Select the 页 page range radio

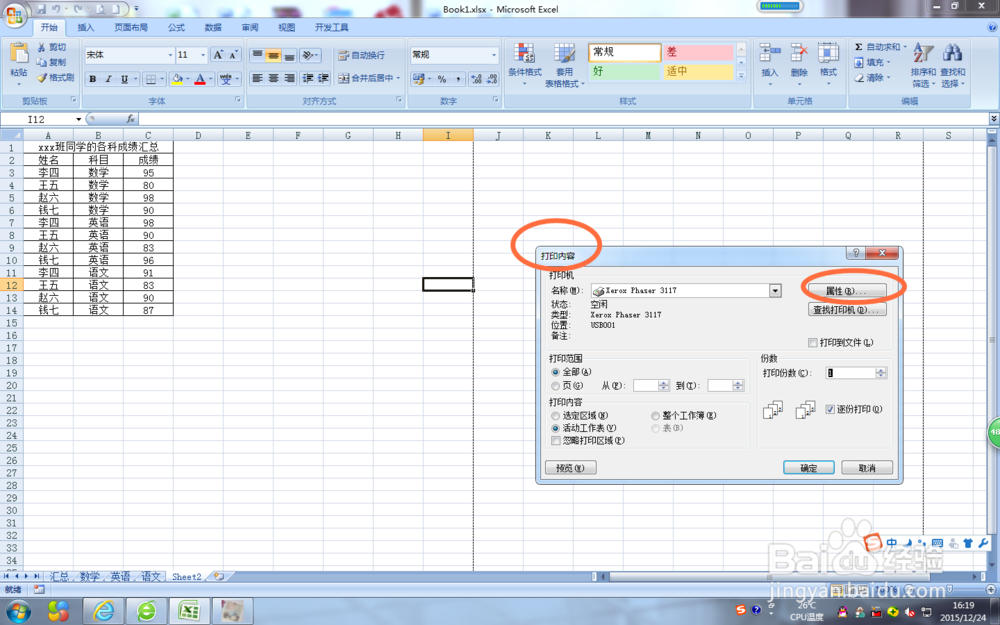pyautogui.click(x=555, y=386)
